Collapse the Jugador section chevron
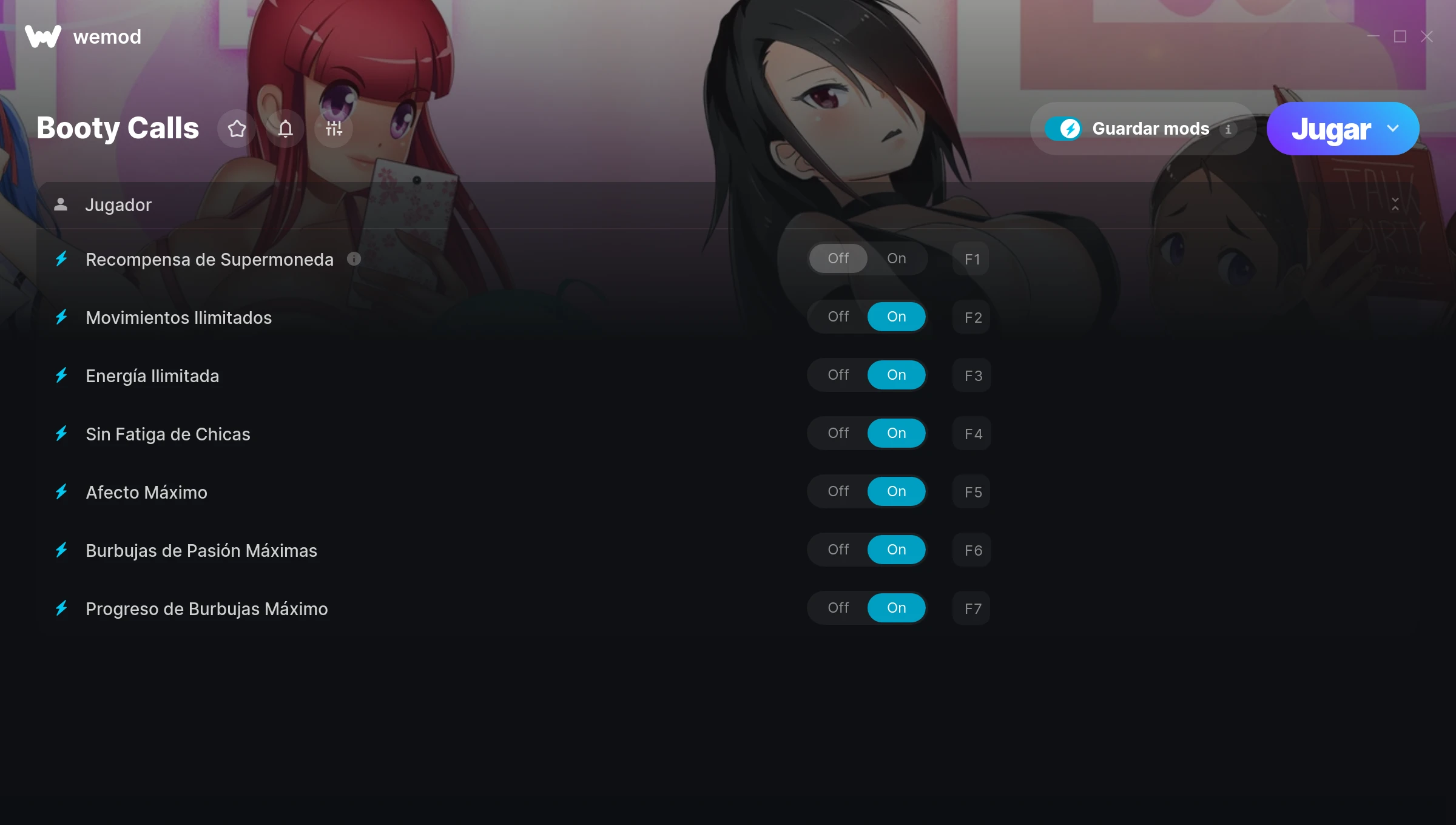The image size is (1456, 825). click(1395, 204)
